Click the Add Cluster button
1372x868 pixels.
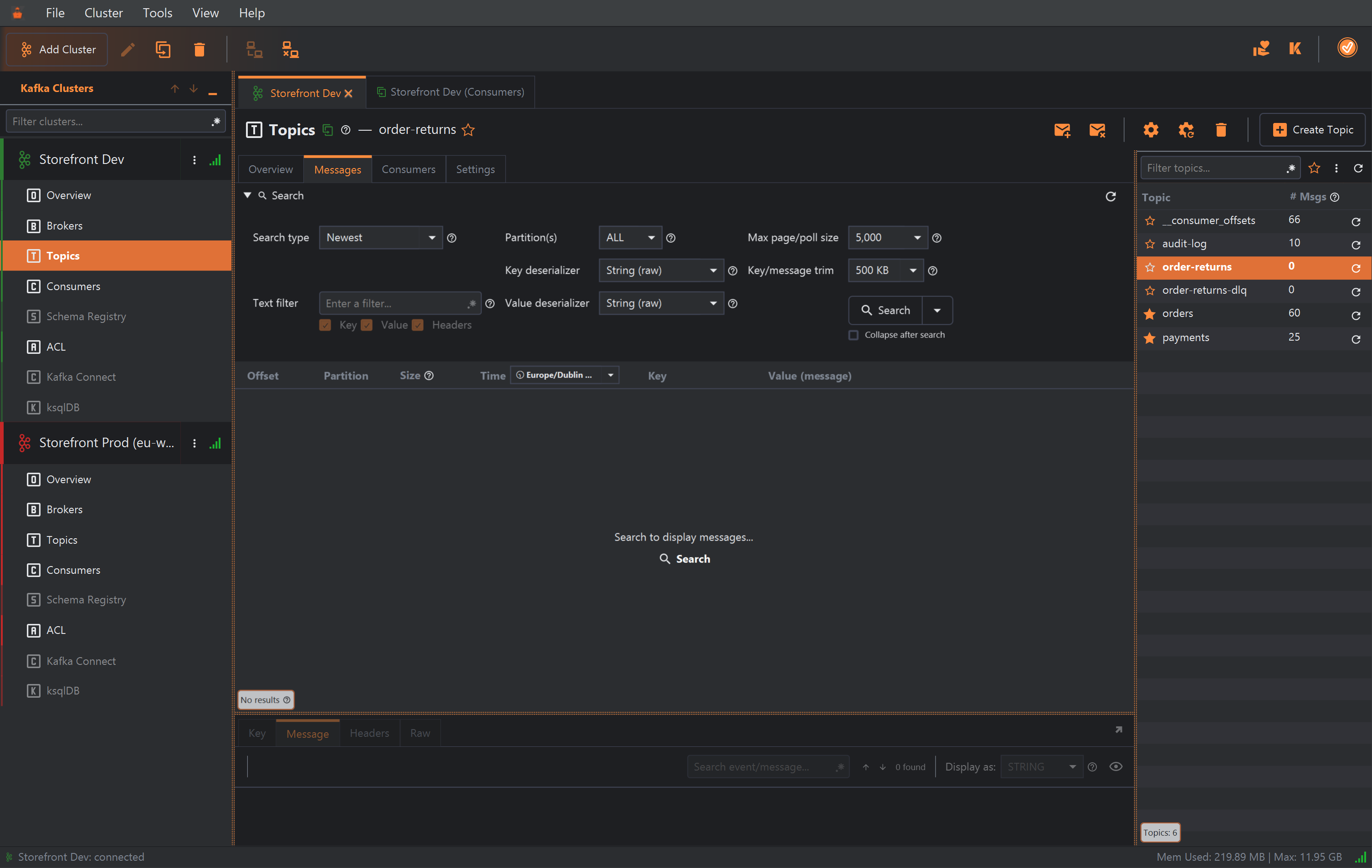(x=57, y=50)
